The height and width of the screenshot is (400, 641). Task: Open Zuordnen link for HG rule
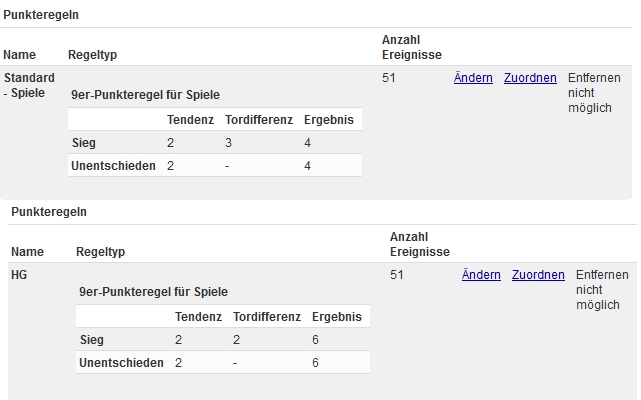(x=538, y=274)
